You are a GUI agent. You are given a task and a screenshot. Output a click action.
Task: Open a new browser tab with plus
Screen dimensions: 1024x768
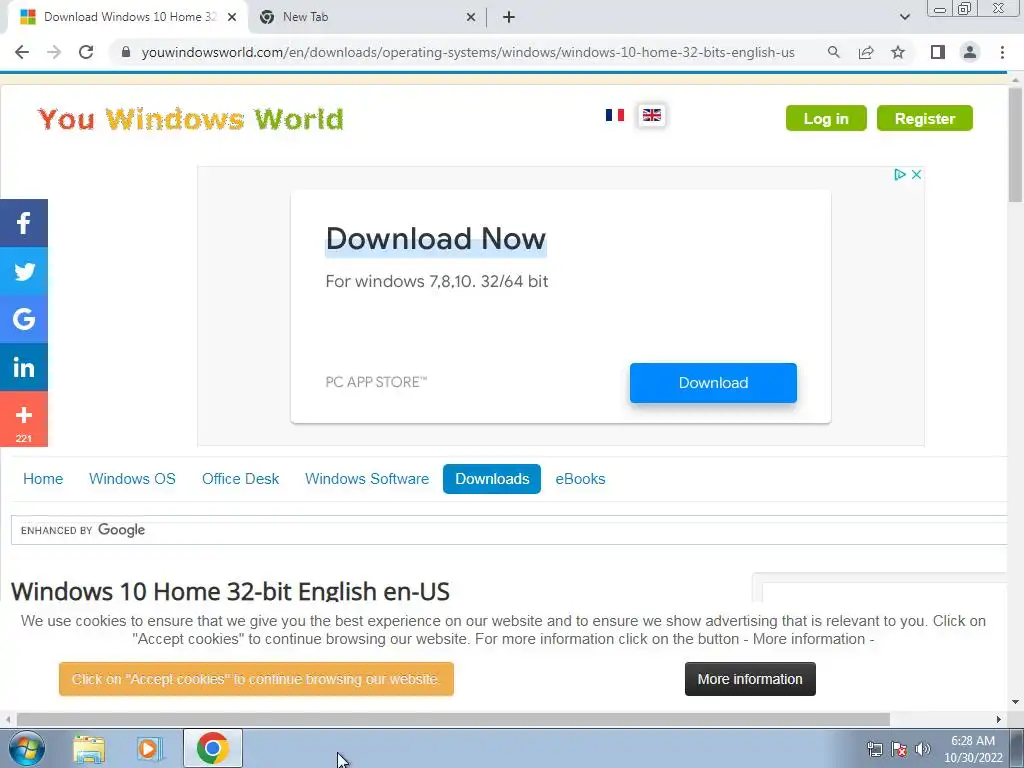[509, 17]
